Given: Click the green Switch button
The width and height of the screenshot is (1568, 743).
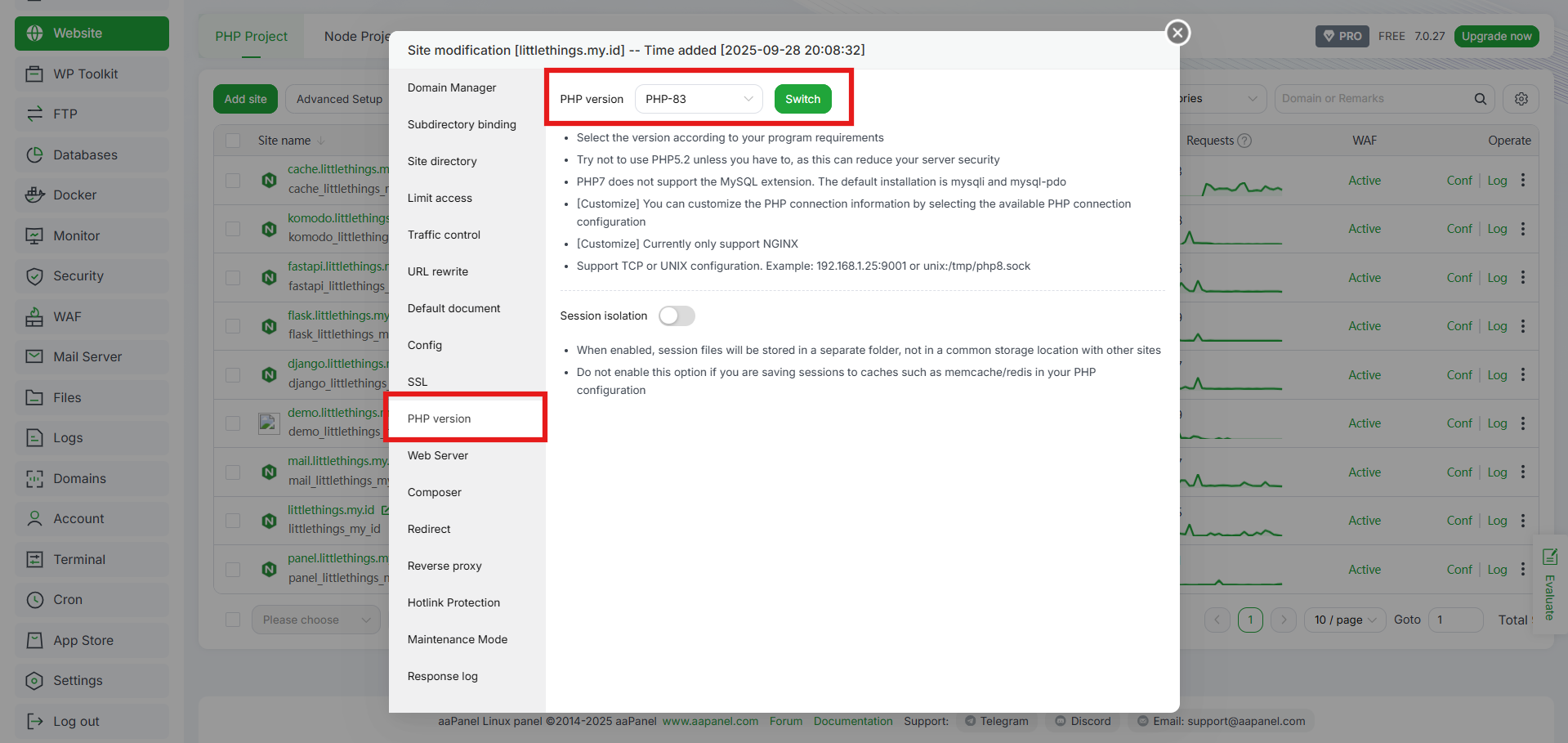Looking at the screenshot, I should (x=802, y=99).
